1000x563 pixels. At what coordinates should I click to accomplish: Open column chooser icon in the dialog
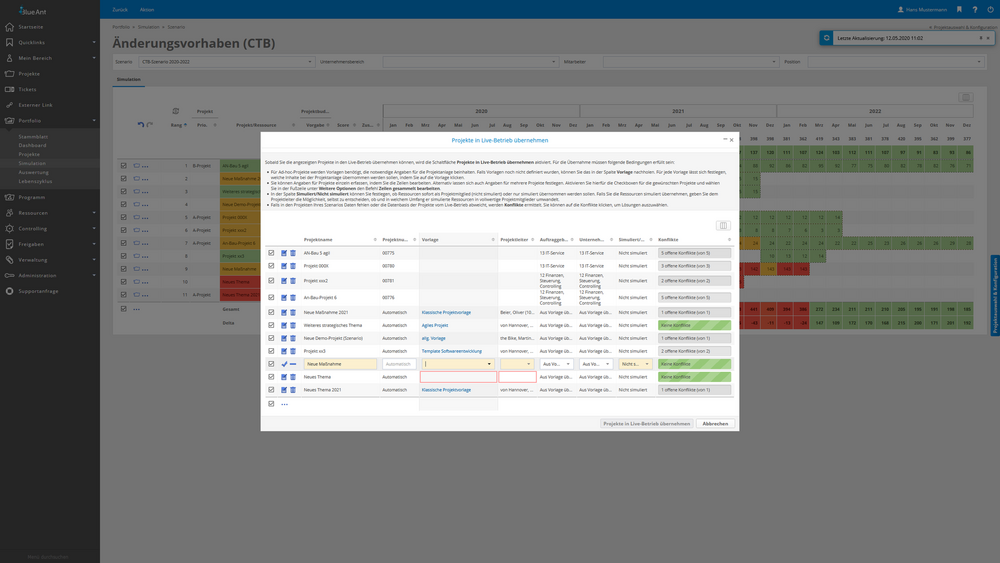click(x=723, y=226)
